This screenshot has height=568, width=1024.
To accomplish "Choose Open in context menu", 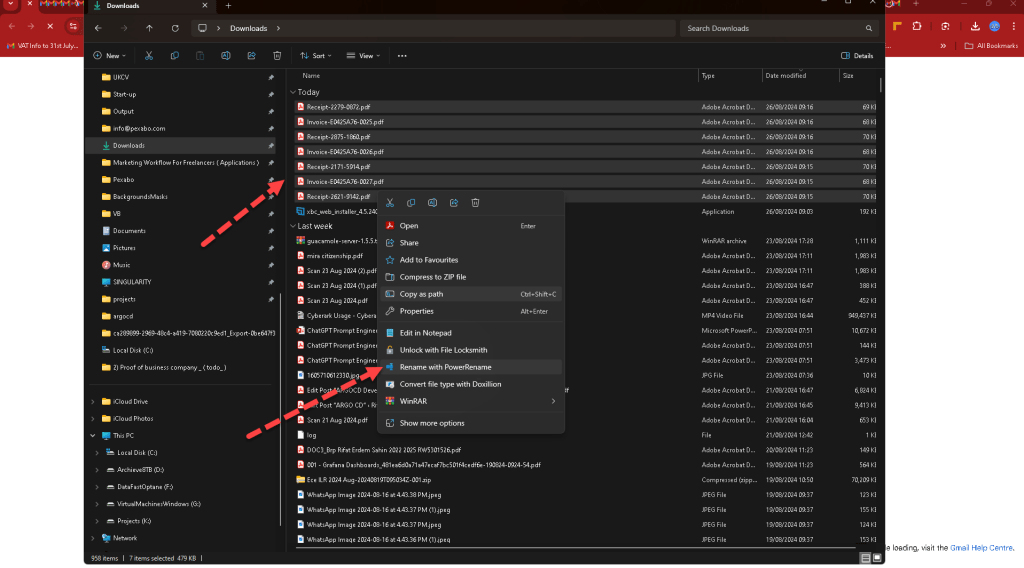I will point(471,226).
